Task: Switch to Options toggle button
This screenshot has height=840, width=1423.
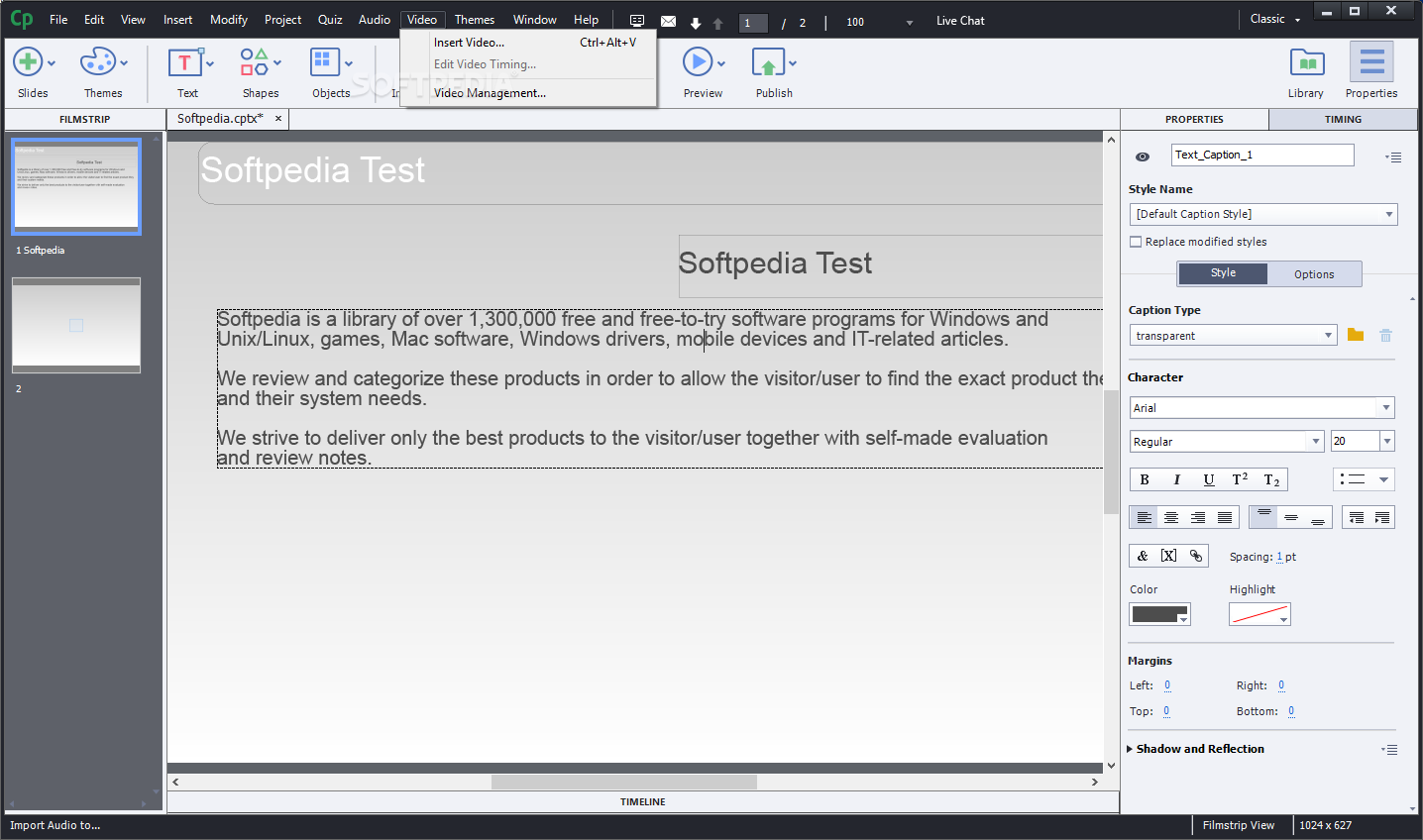Action: 1314,274
